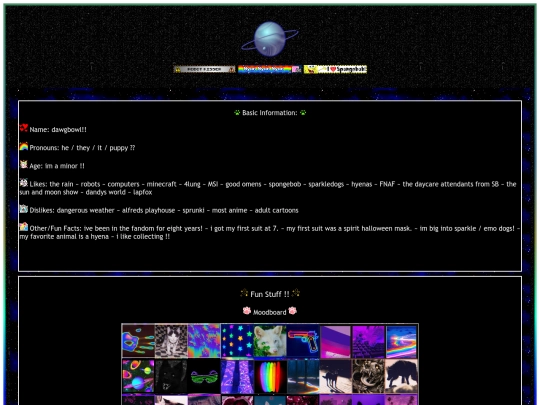
Task: Open the neon stars on blue image
Action: coord(237,341)
